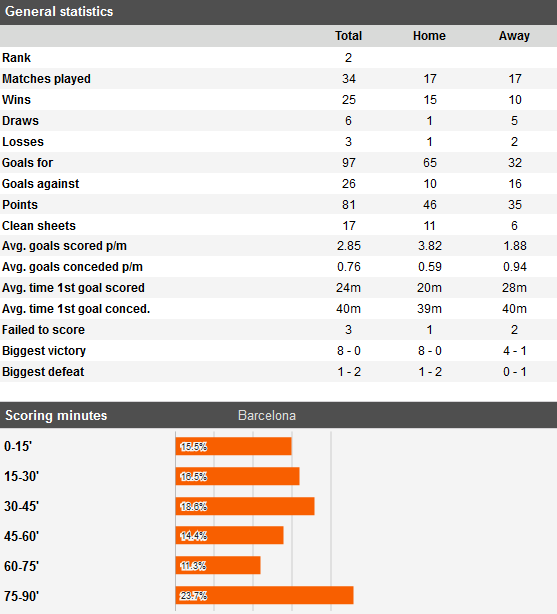This screenshot has width=557, height=614.
Task: Click the Failed to score row label
Action: pyautogui.click(x=43, y=330)
